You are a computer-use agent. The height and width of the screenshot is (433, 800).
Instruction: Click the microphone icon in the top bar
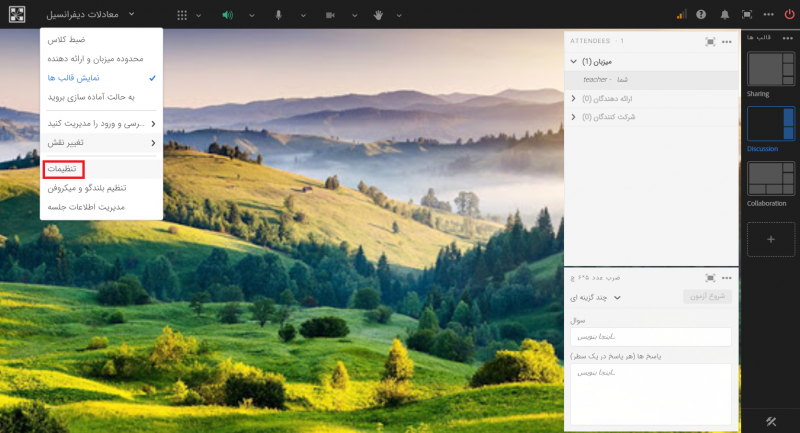(x=278, y=15)
